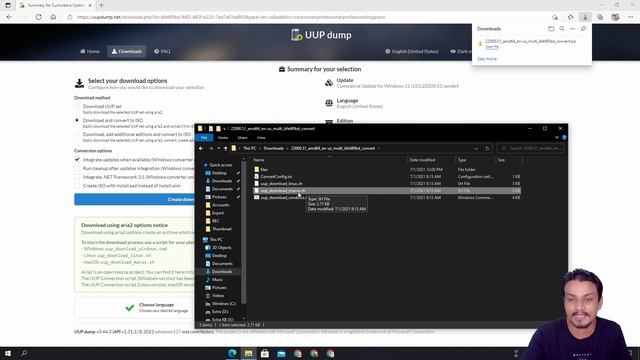Click See more in Downloads flyout

pos(487,59)
